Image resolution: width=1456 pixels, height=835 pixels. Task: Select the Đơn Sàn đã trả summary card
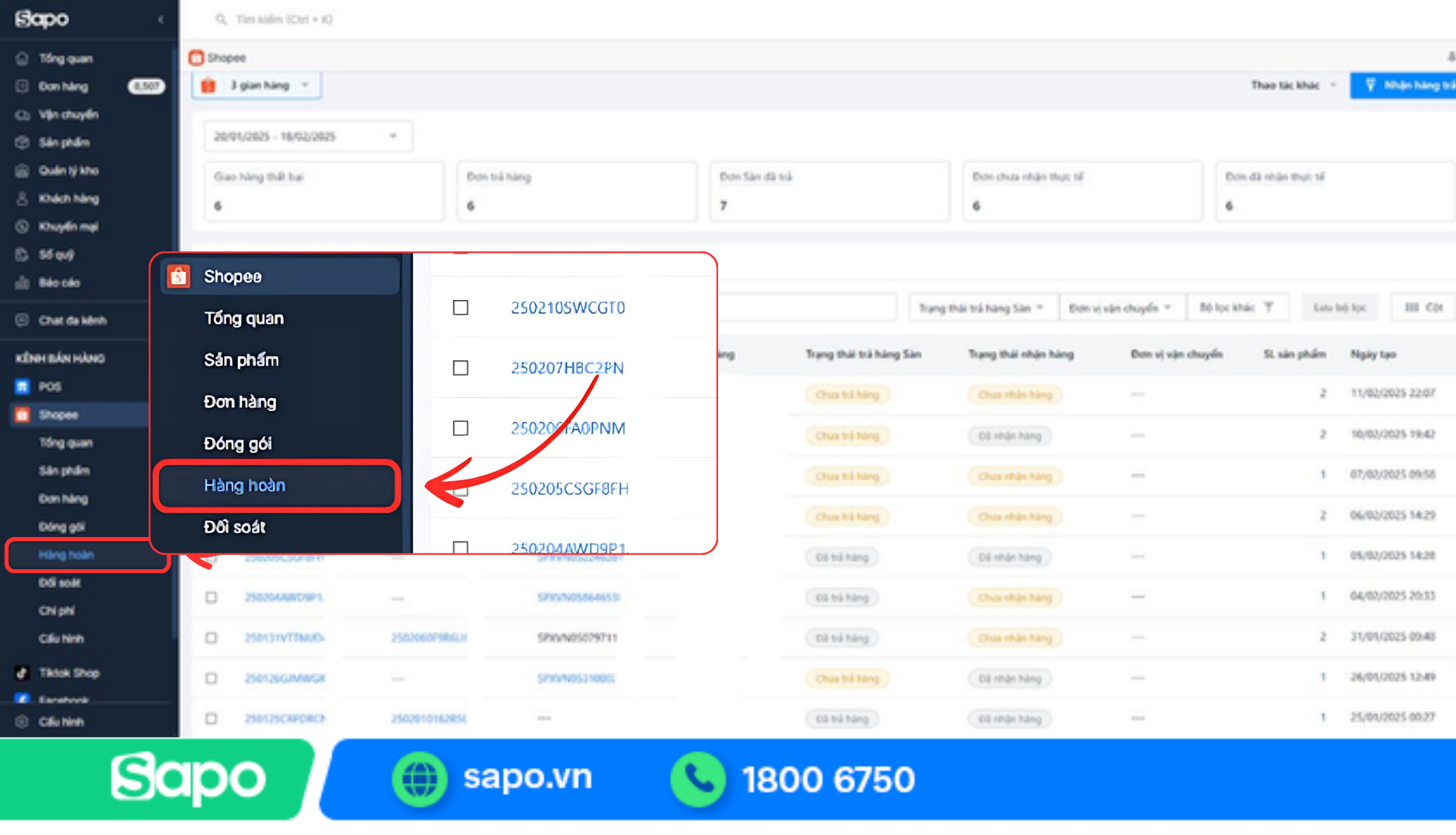coord(830,191)
